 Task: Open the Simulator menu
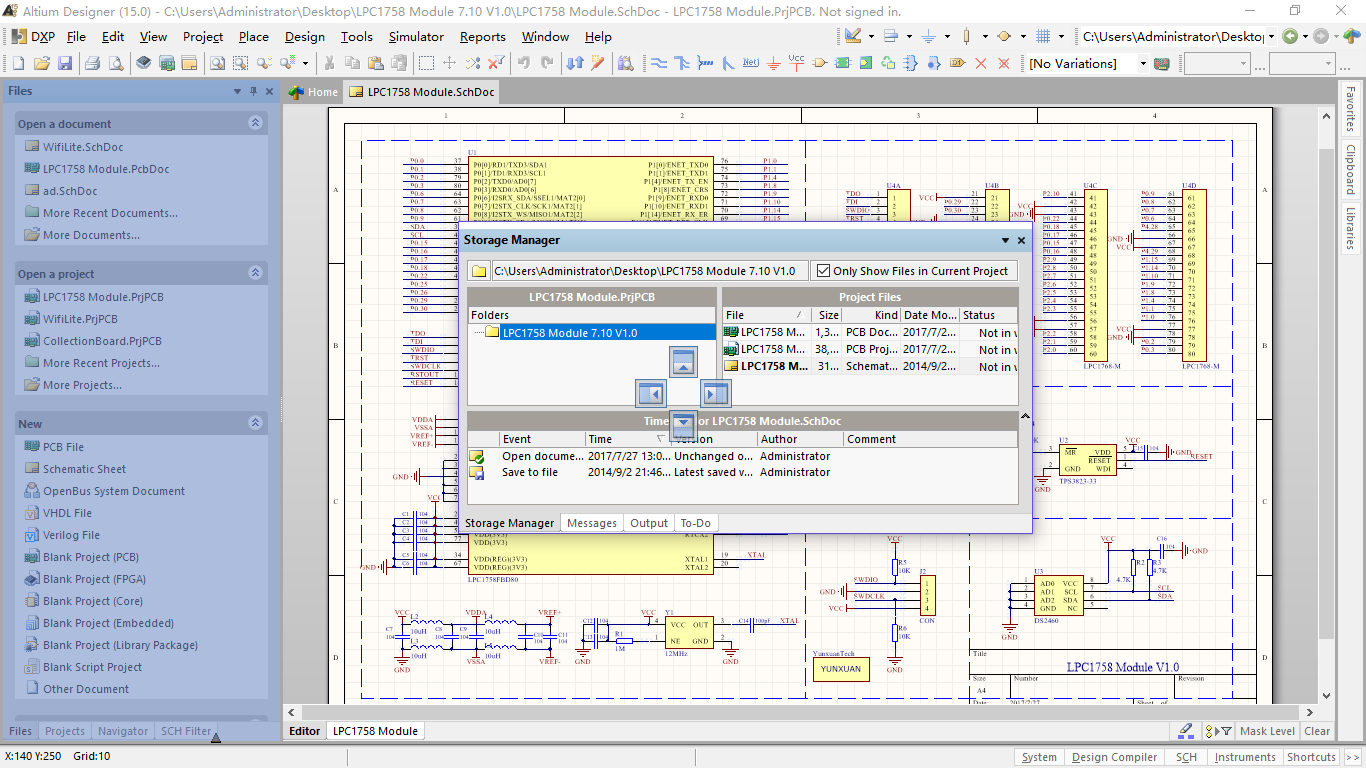pyautogui.click(x=416, y=36)
